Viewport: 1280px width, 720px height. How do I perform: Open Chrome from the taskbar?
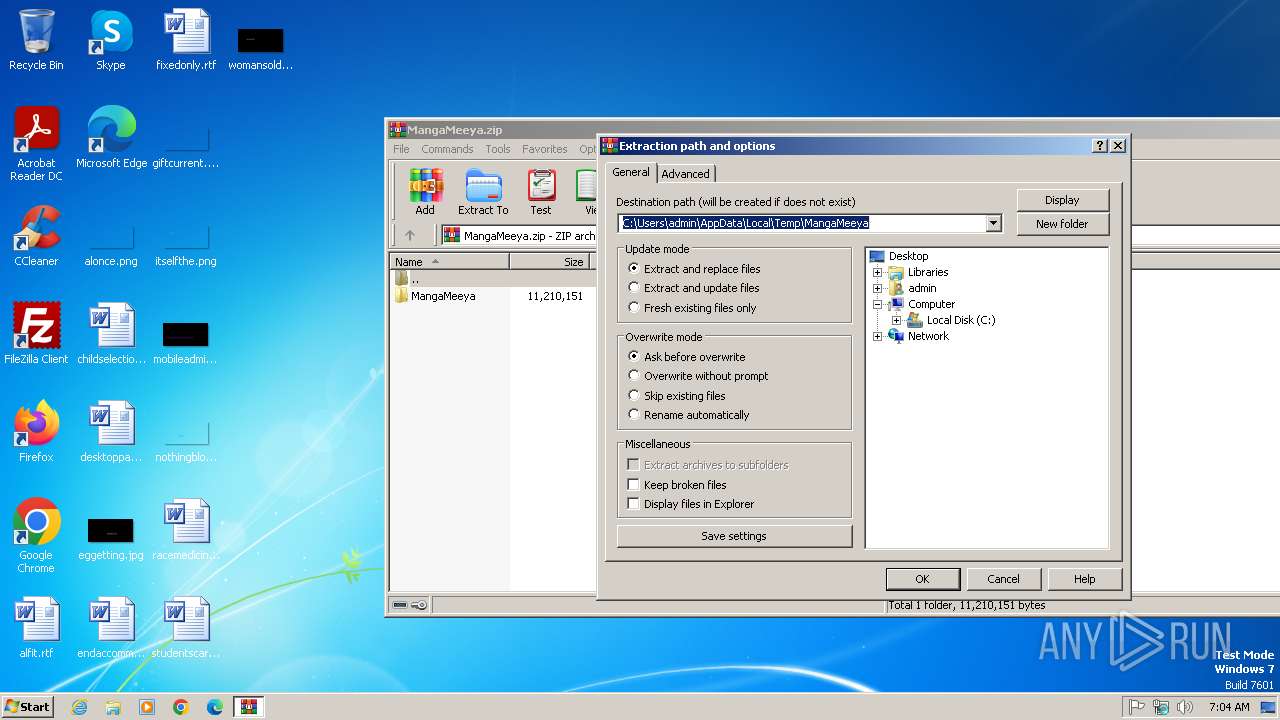pyautogui.click(x=181, y=707)
